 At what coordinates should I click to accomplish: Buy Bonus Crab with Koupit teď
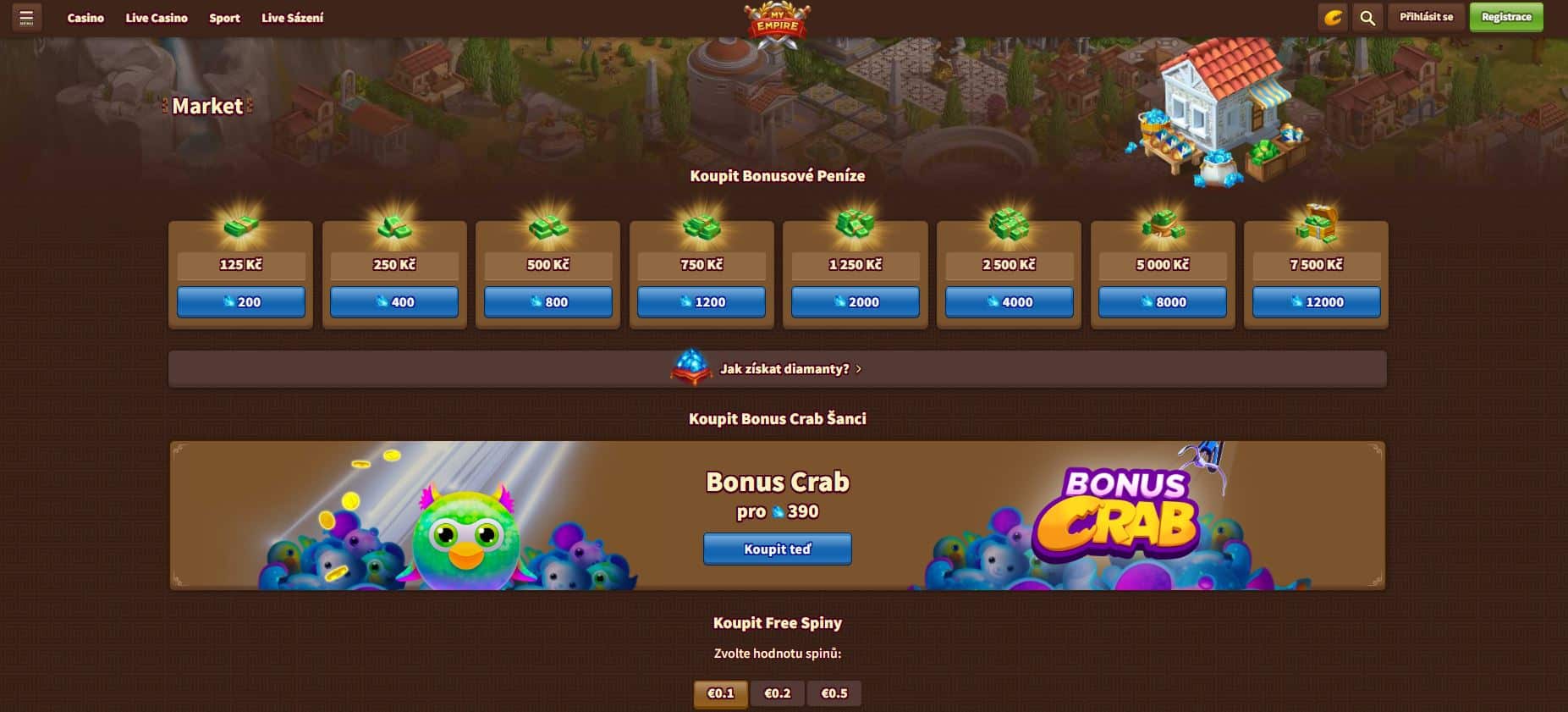777,549
